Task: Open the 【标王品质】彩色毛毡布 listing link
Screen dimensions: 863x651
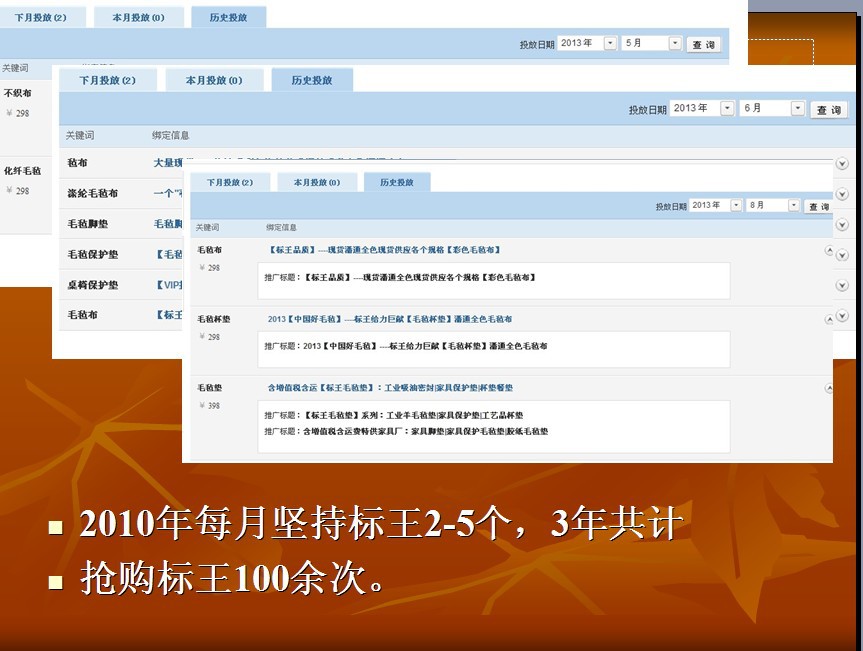Action: tap(384, 250)
